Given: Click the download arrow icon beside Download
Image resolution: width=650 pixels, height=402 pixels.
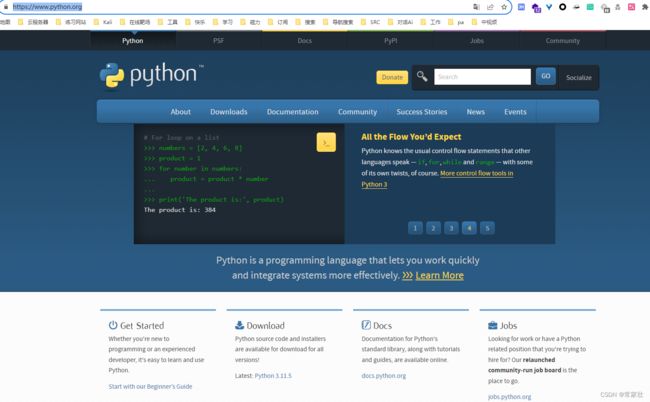Looking at the screenshot, I should coord(240,325).
